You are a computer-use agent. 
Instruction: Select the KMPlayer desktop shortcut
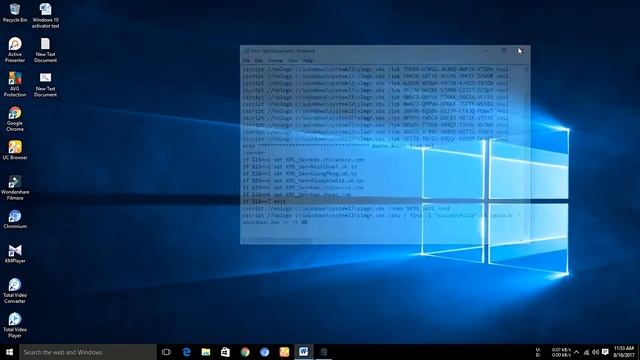pos(15,253)
